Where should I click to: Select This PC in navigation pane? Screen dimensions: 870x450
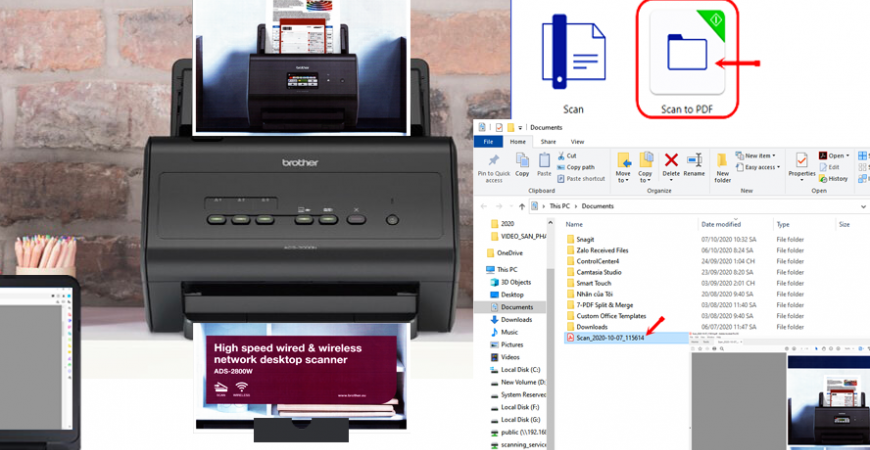[501, 269]
